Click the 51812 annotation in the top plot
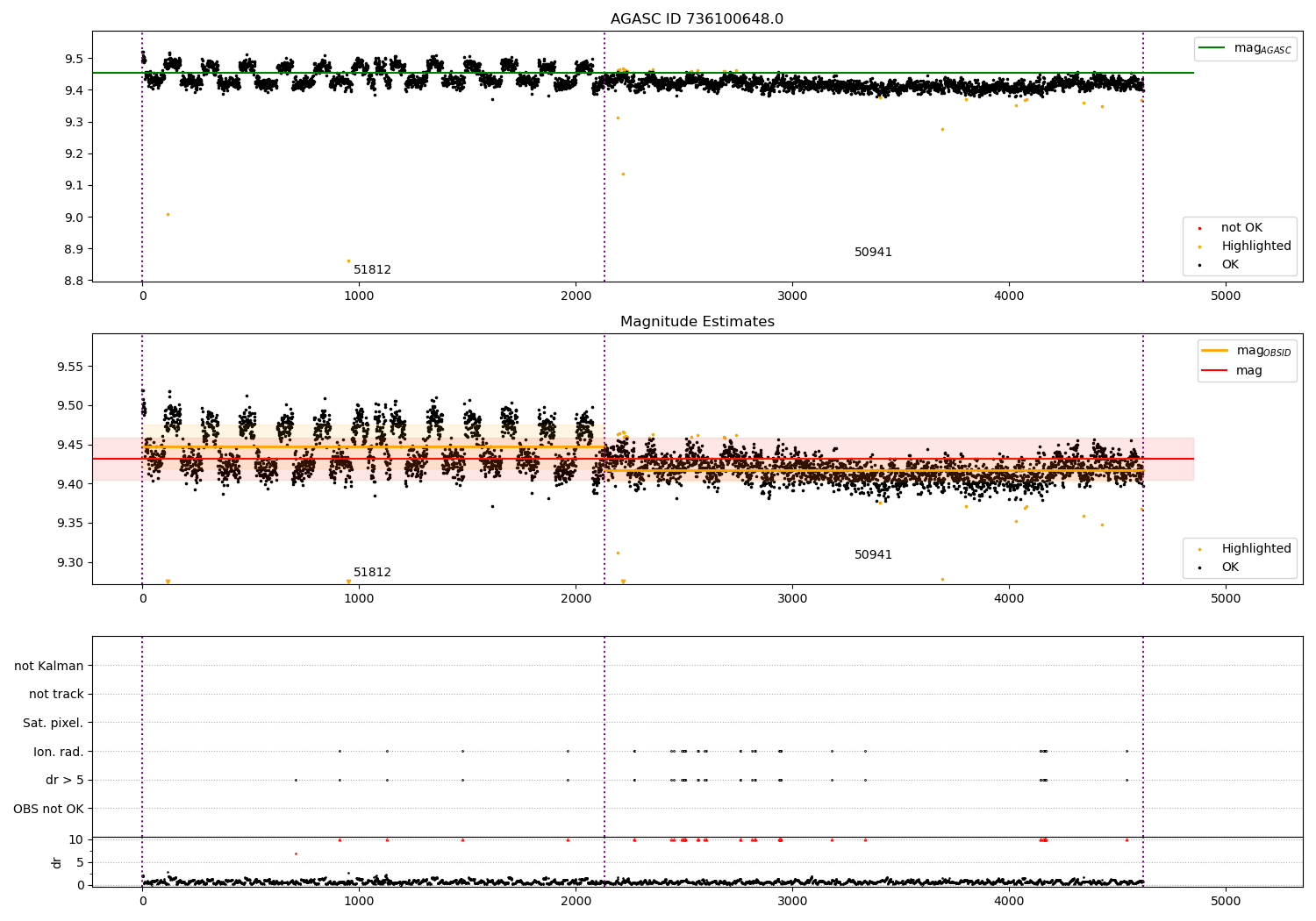 pyautogui.click(x=372, y=270)
